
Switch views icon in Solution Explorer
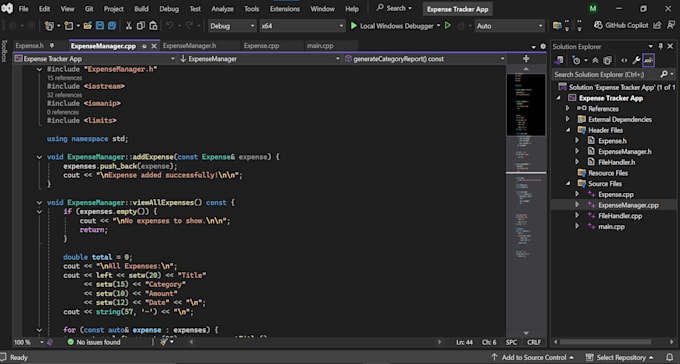pos(559,60)
